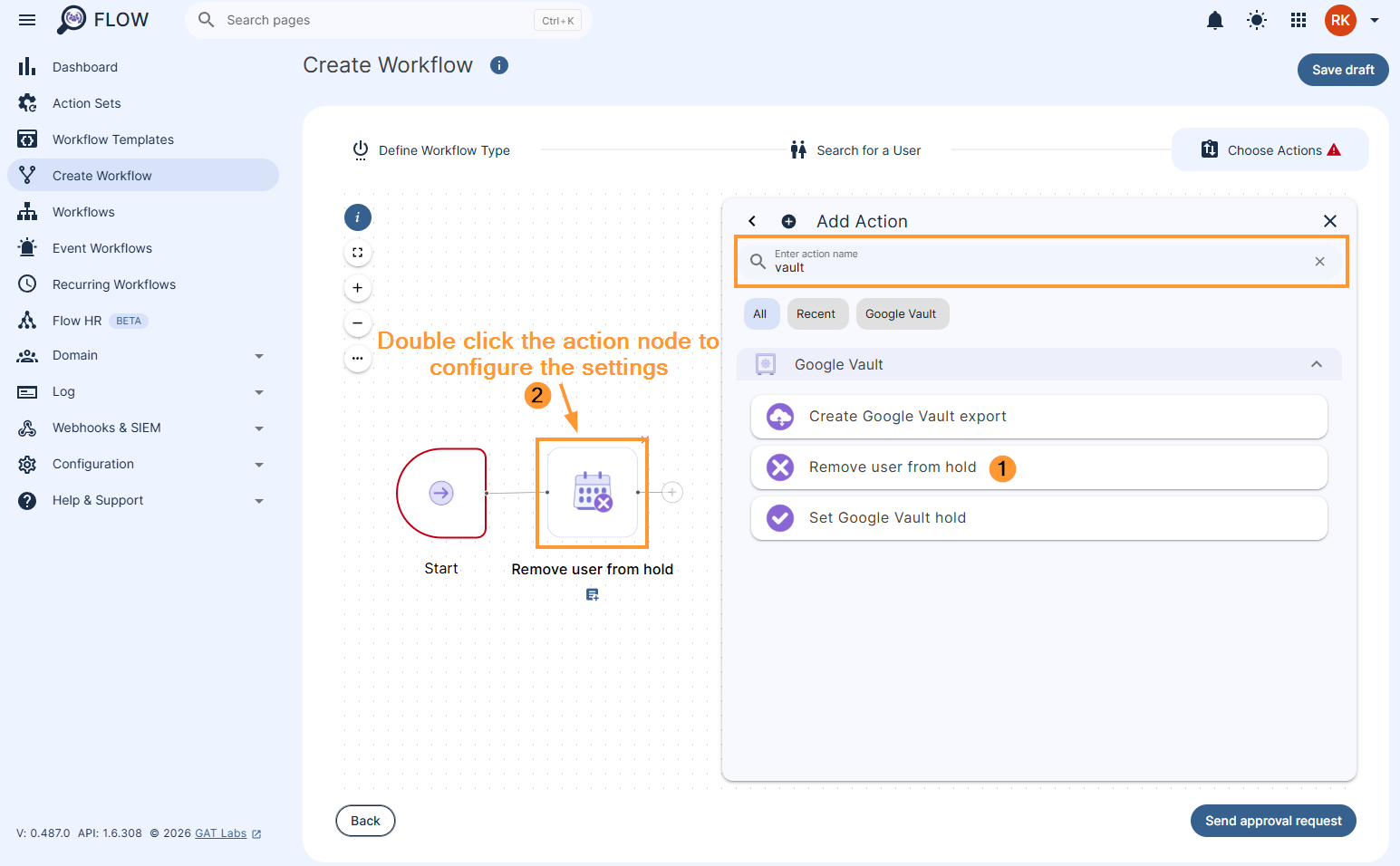
Task: Click the search magnifier in action name field
Action: pos(758,262)
